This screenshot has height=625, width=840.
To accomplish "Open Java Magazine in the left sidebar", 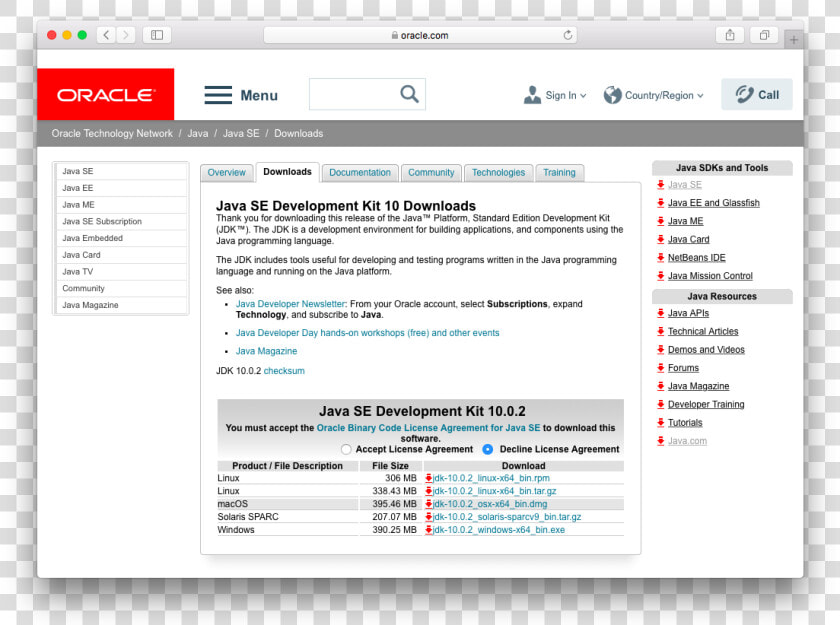I will tap(121, 305).
